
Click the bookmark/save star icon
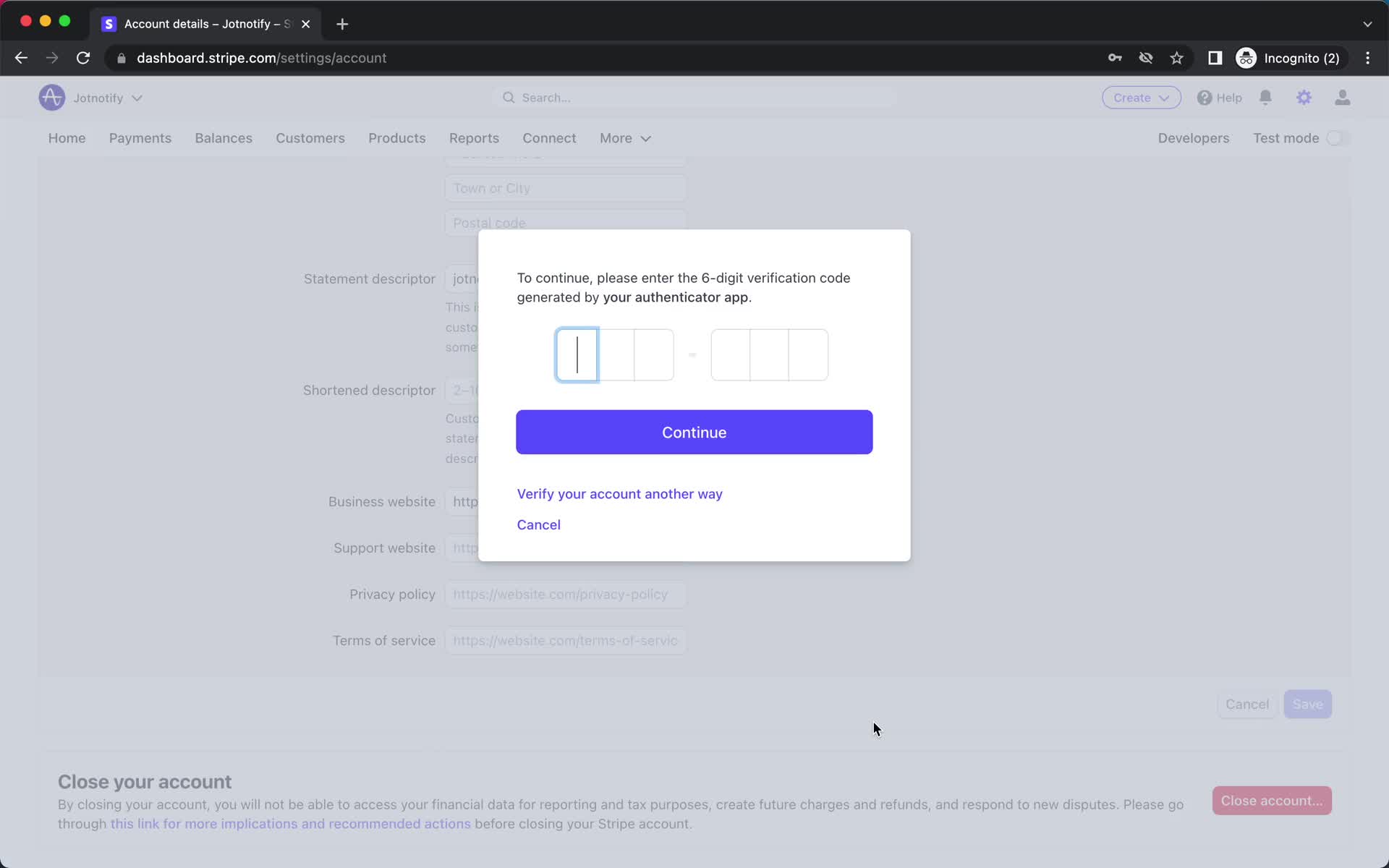[x=1177, y=58]
